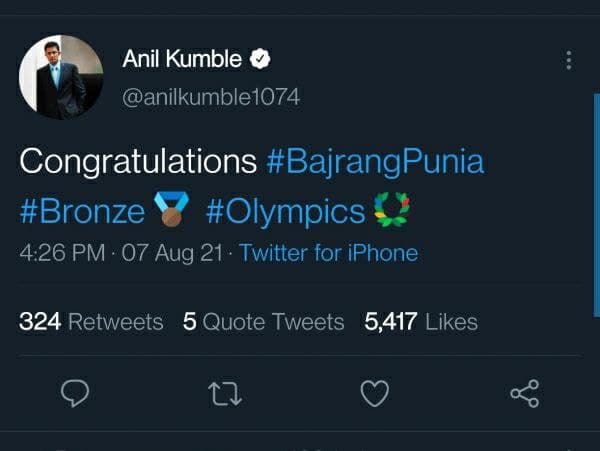
Task: Click the verified badge next to name
Action: pos(260,60)
